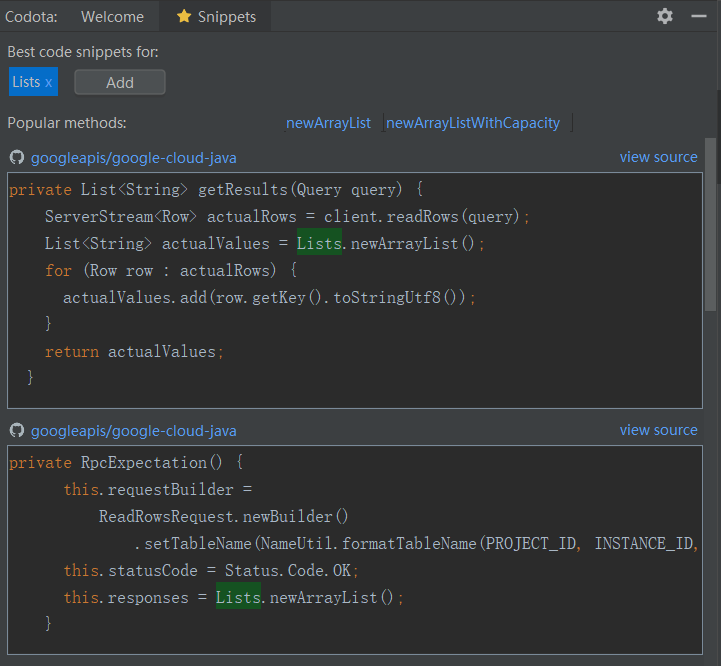View source of the RpcExpectation snippet
The image size is (721, 666).
pyautogui.click(x=658, y=430)
